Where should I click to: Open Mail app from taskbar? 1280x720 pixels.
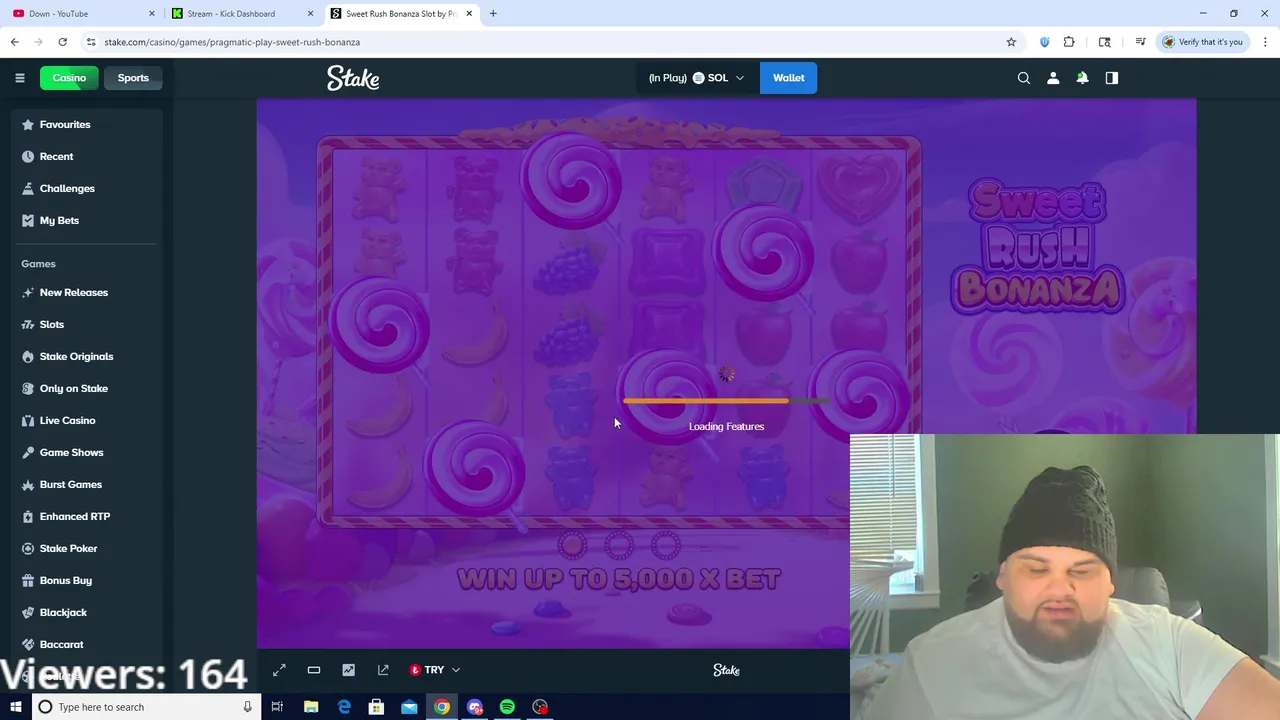409,707
